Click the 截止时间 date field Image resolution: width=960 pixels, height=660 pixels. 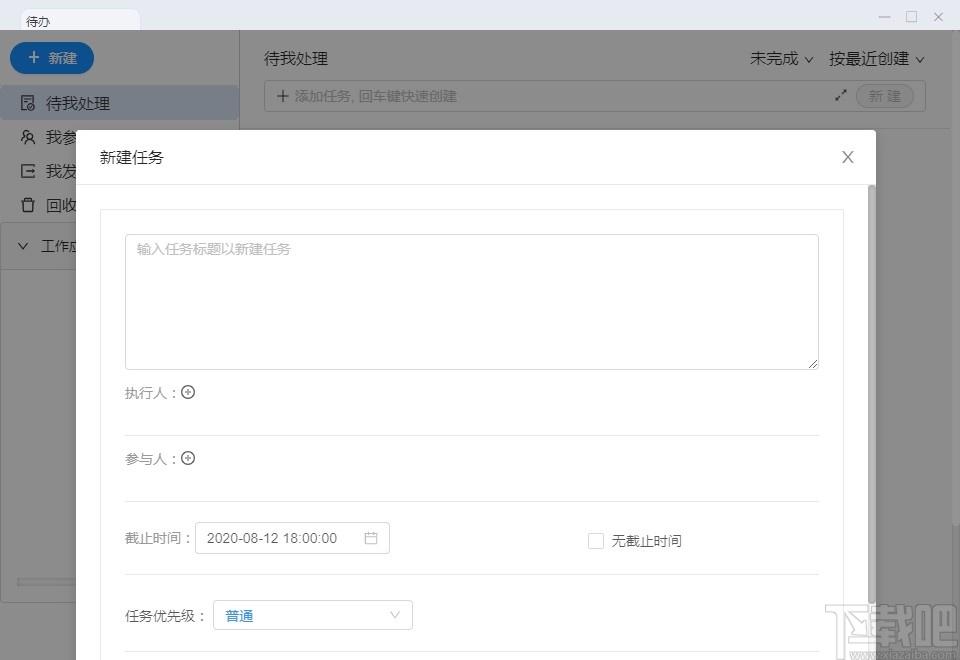point(292,538)
